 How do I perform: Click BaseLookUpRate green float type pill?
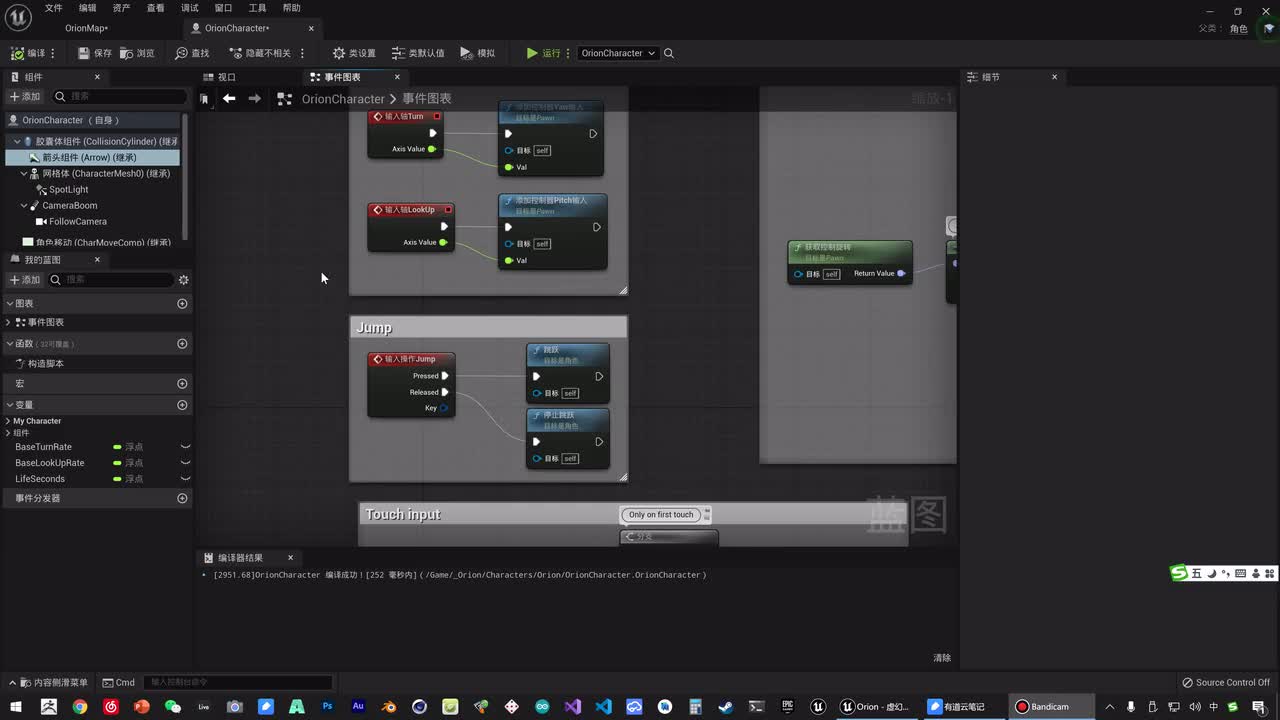coord(118,463)
